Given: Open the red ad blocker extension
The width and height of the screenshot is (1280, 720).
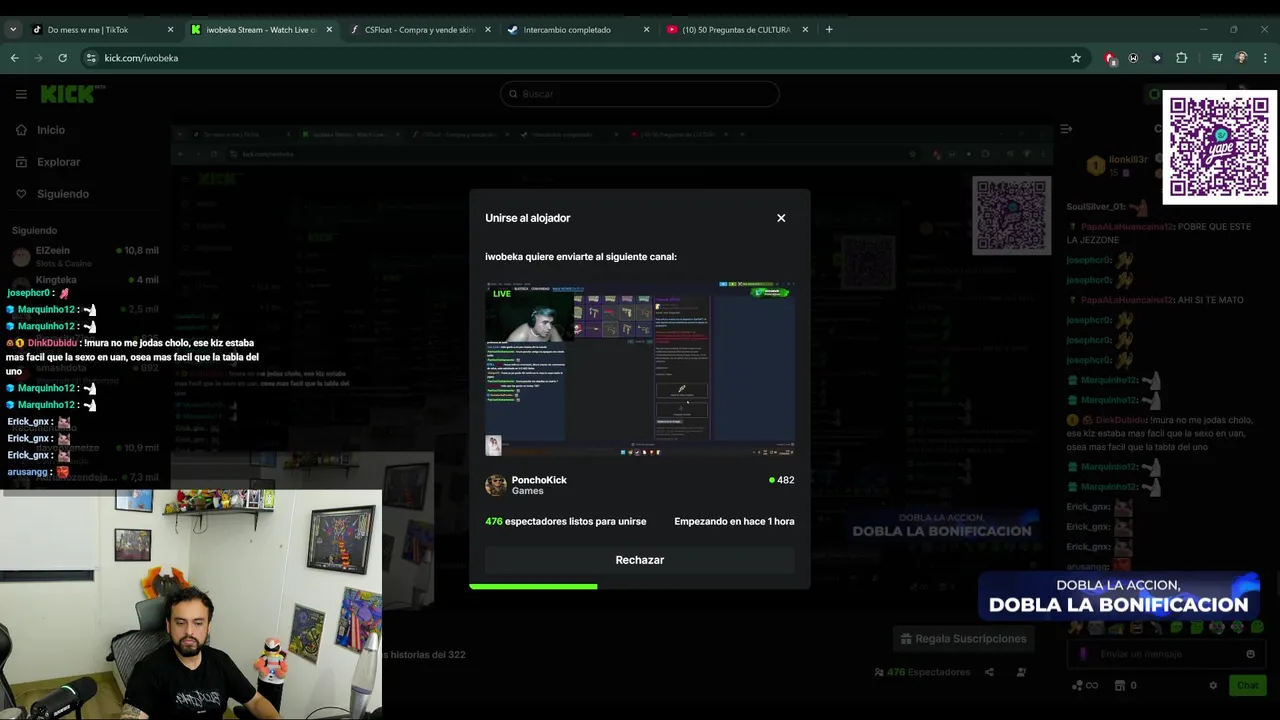Looking at the screenshot, I should 1110,58.
